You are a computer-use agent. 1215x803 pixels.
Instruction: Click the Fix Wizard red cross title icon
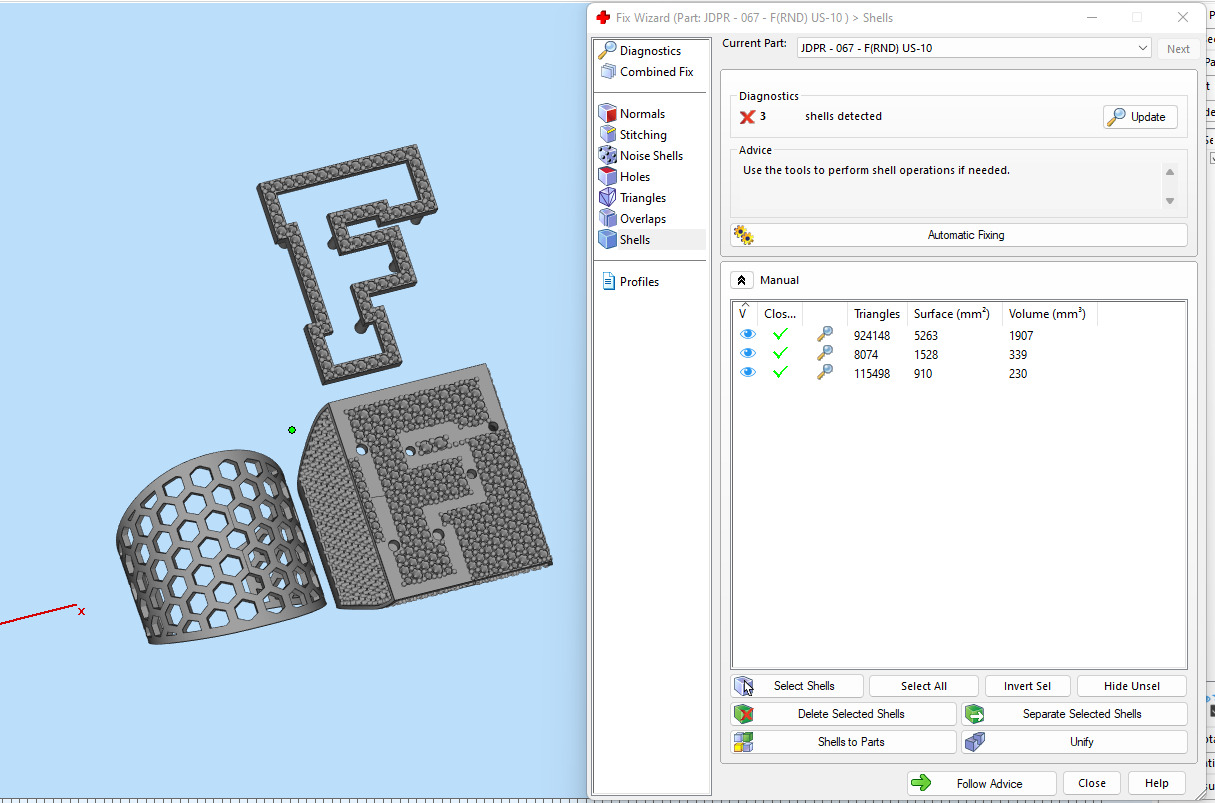pos(603,17)
